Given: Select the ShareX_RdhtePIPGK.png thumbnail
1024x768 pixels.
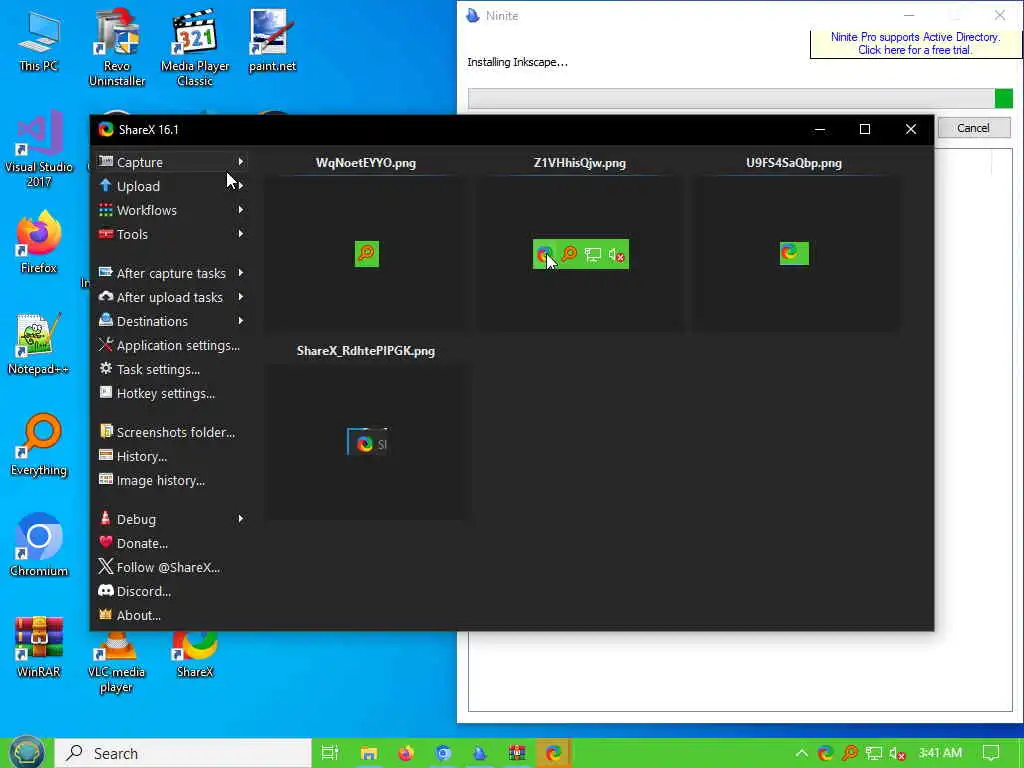Looking at the screenshot, I should tap(366, 442).
